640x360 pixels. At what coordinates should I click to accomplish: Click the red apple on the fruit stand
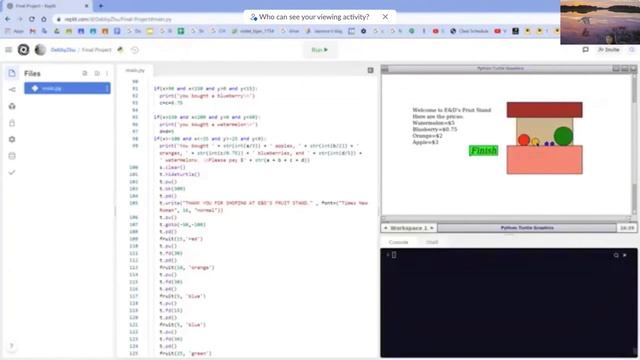(x=524, y=140)
